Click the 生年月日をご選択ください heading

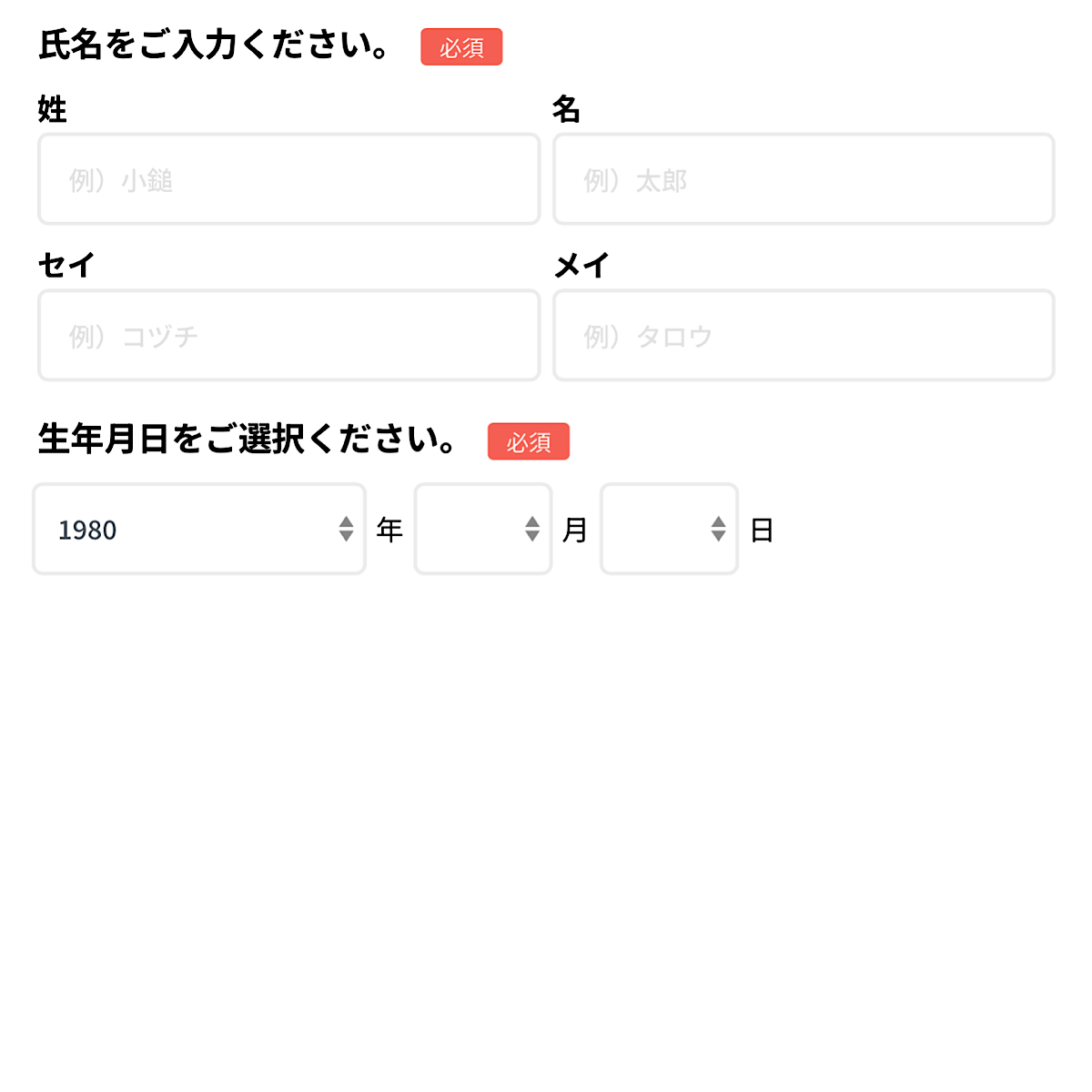click(248, 440)
